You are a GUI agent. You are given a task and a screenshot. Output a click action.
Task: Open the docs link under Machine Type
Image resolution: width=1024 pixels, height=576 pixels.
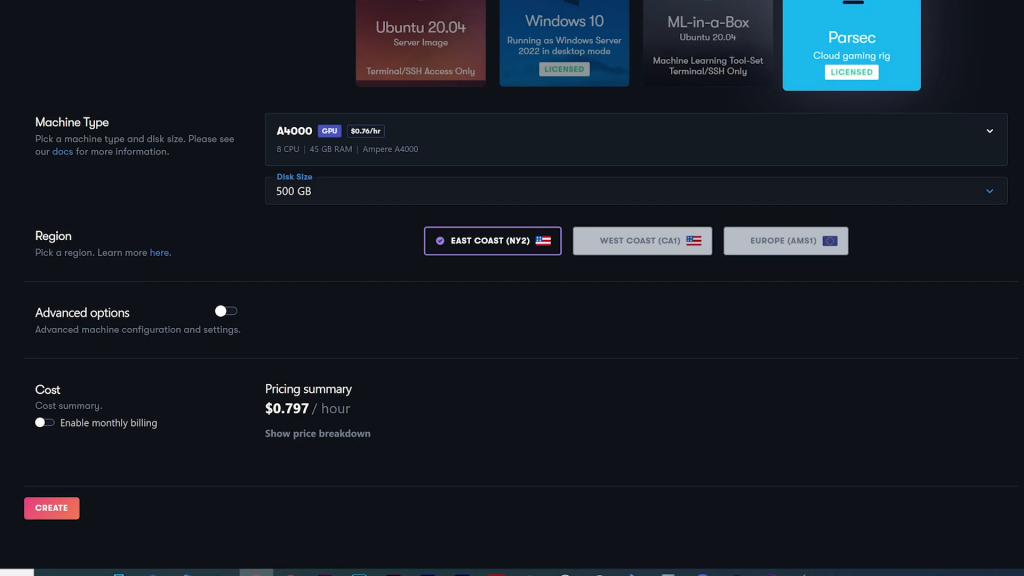tap(63, 152)
